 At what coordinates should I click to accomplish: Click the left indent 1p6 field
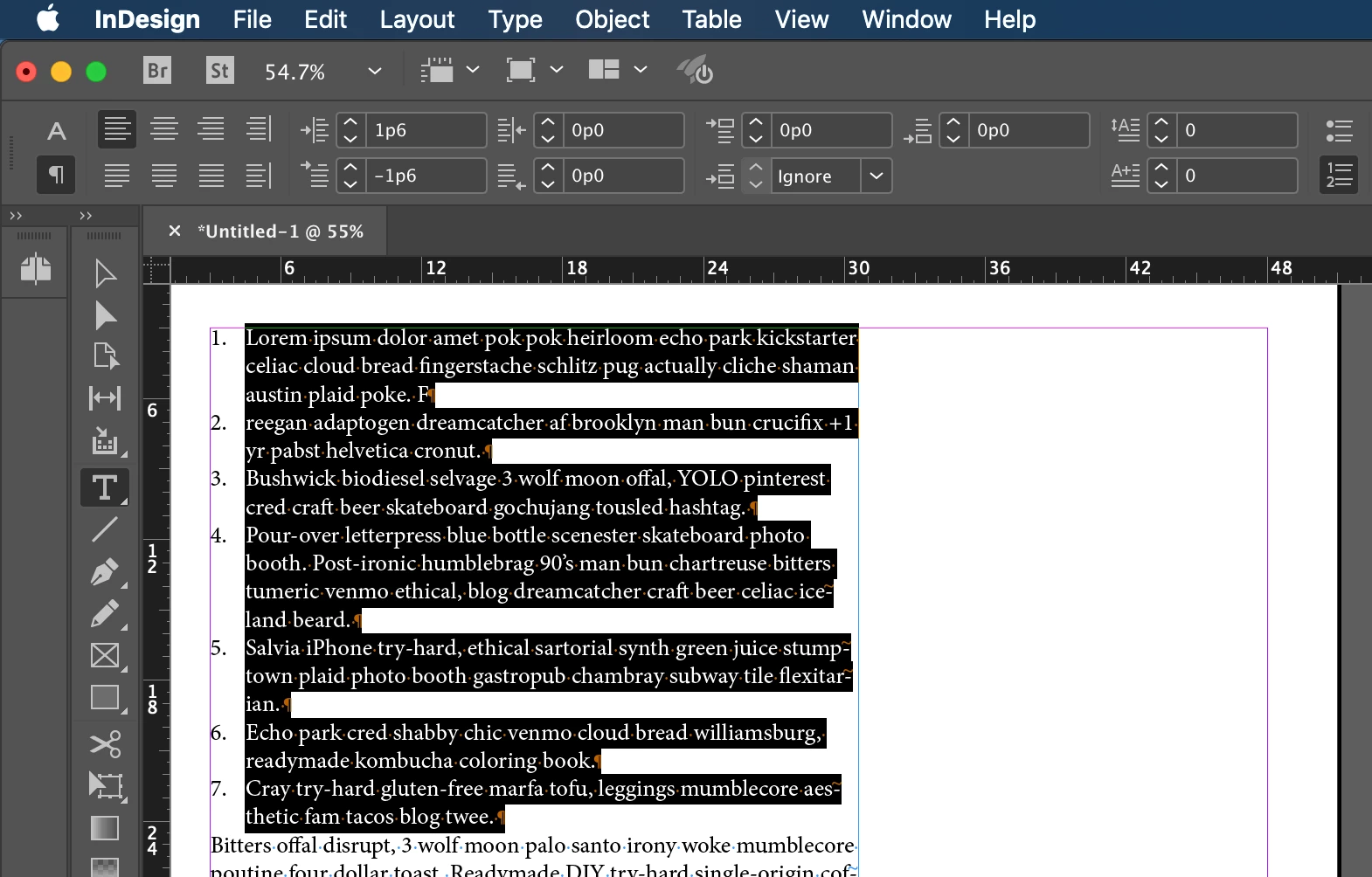click(x=426, y=130)
